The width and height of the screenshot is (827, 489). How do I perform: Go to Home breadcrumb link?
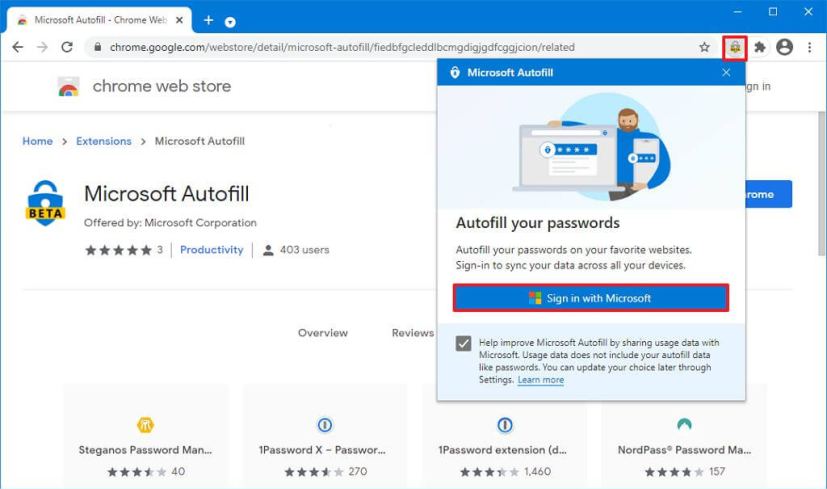[37, 141]
